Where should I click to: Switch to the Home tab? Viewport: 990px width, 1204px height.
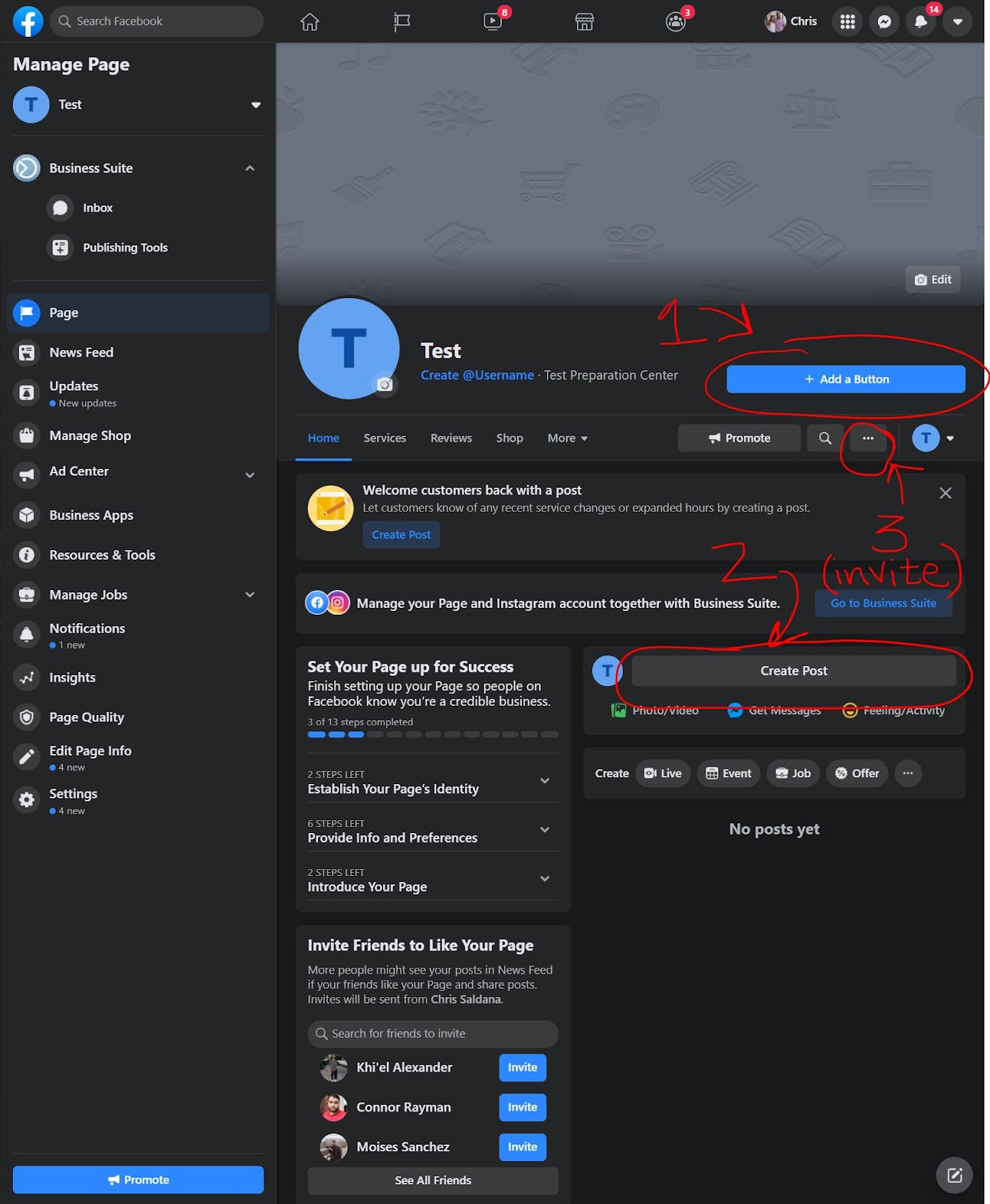click(323, 438)
